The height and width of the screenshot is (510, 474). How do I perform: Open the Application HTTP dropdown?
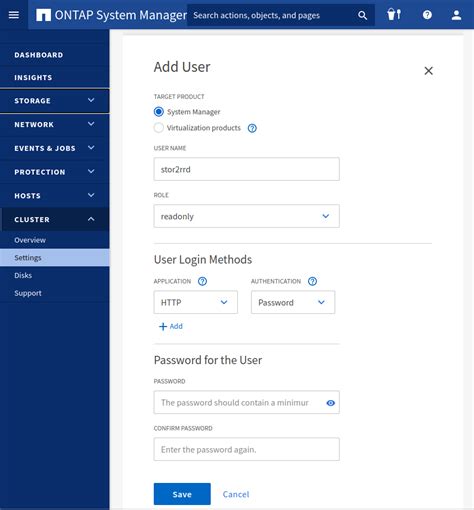196,302
